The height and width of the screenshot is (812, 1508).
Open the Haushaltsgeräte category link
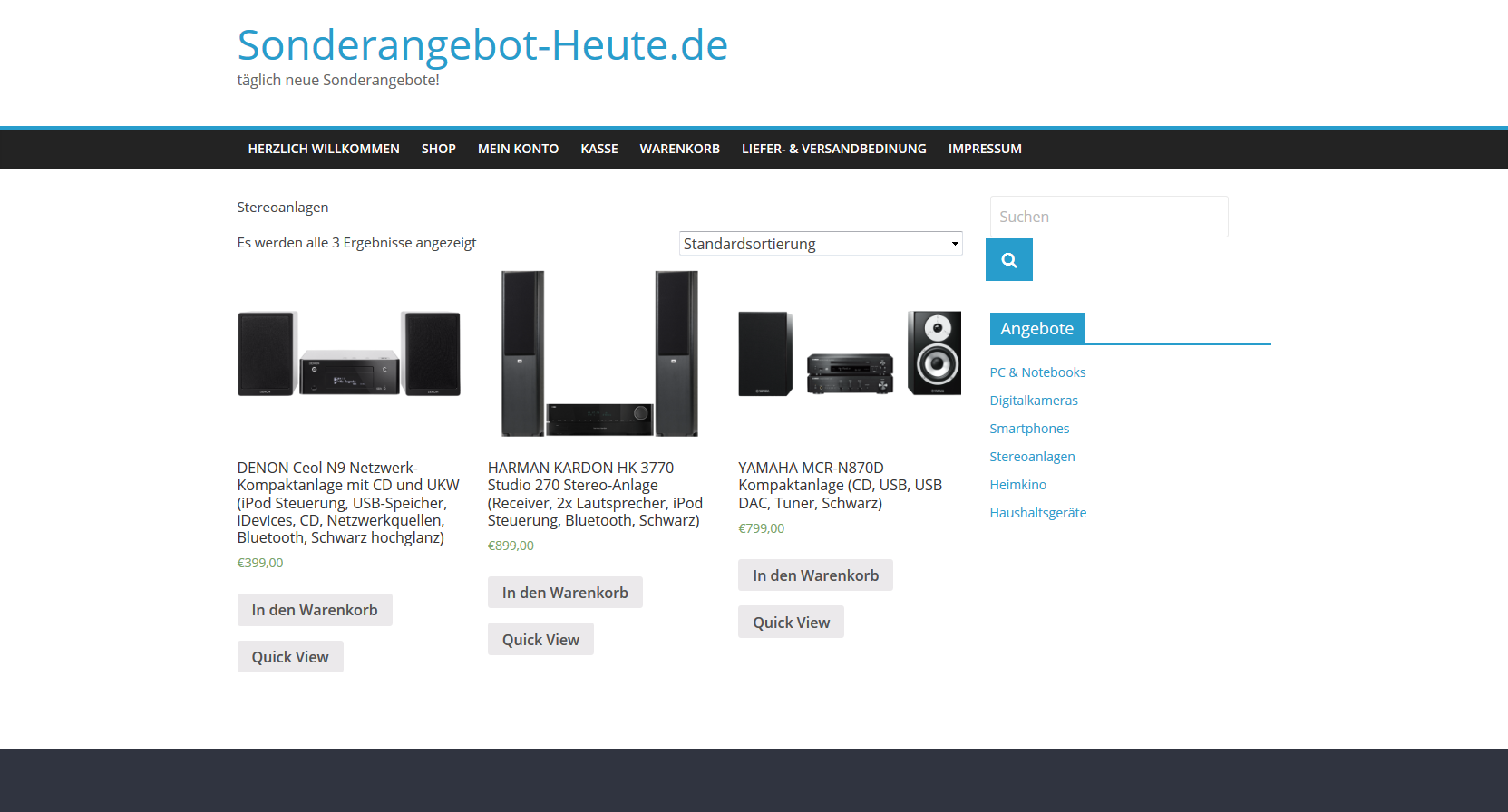coord(1037,513)
